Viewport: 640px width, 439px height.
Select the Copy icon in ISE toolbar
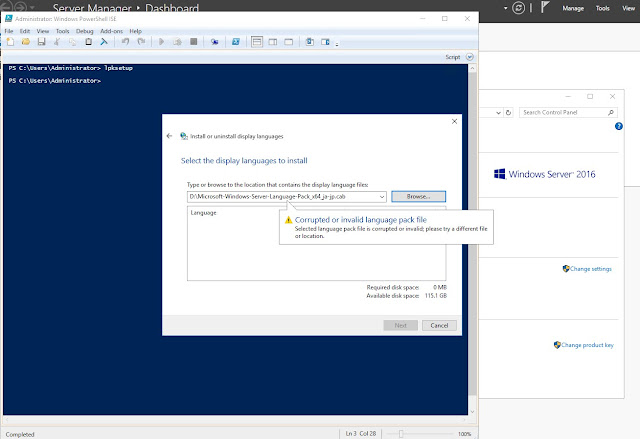click(73, 42)
